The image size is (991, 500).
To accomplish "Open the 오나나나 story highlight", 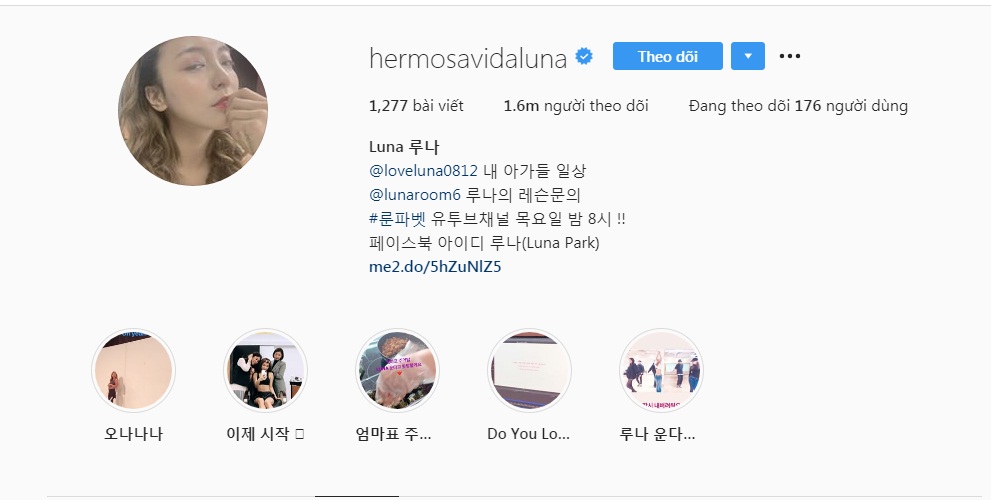I will [133, 370].
